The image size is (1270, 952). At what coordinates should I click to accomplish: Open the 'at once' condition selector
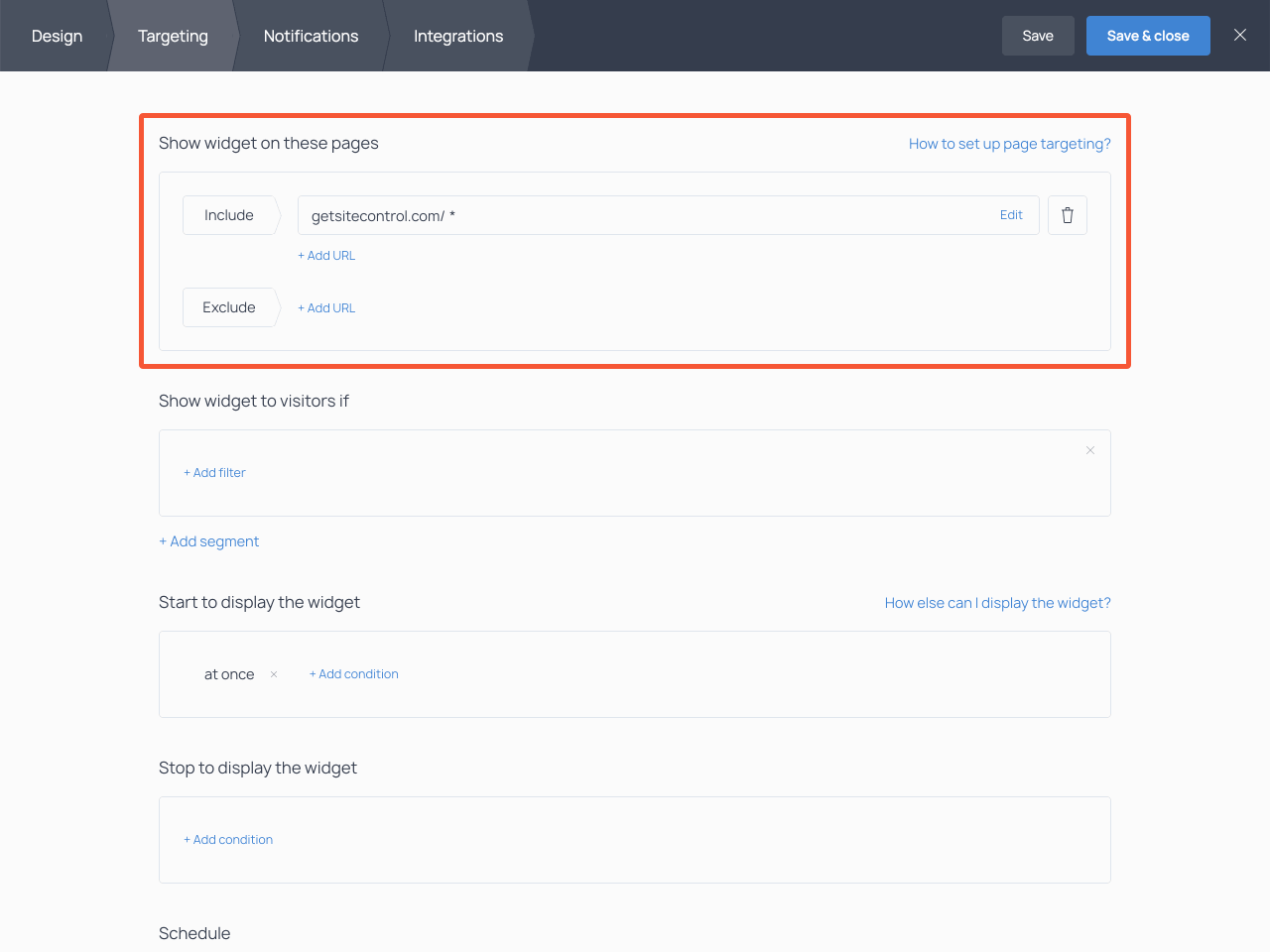point(228,673)
